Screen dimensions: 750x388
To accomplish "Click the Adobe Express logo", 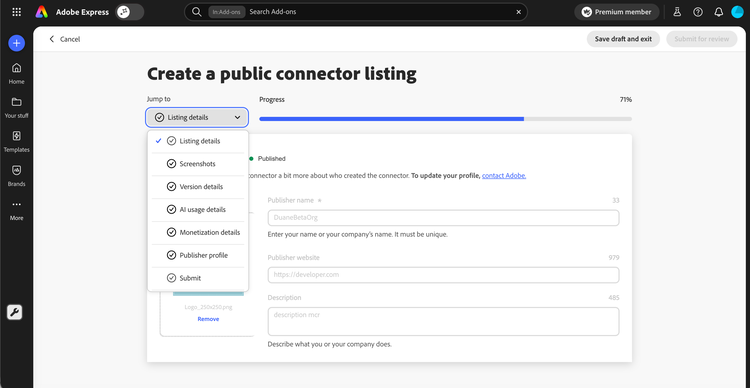I will [x=42, y=12].
